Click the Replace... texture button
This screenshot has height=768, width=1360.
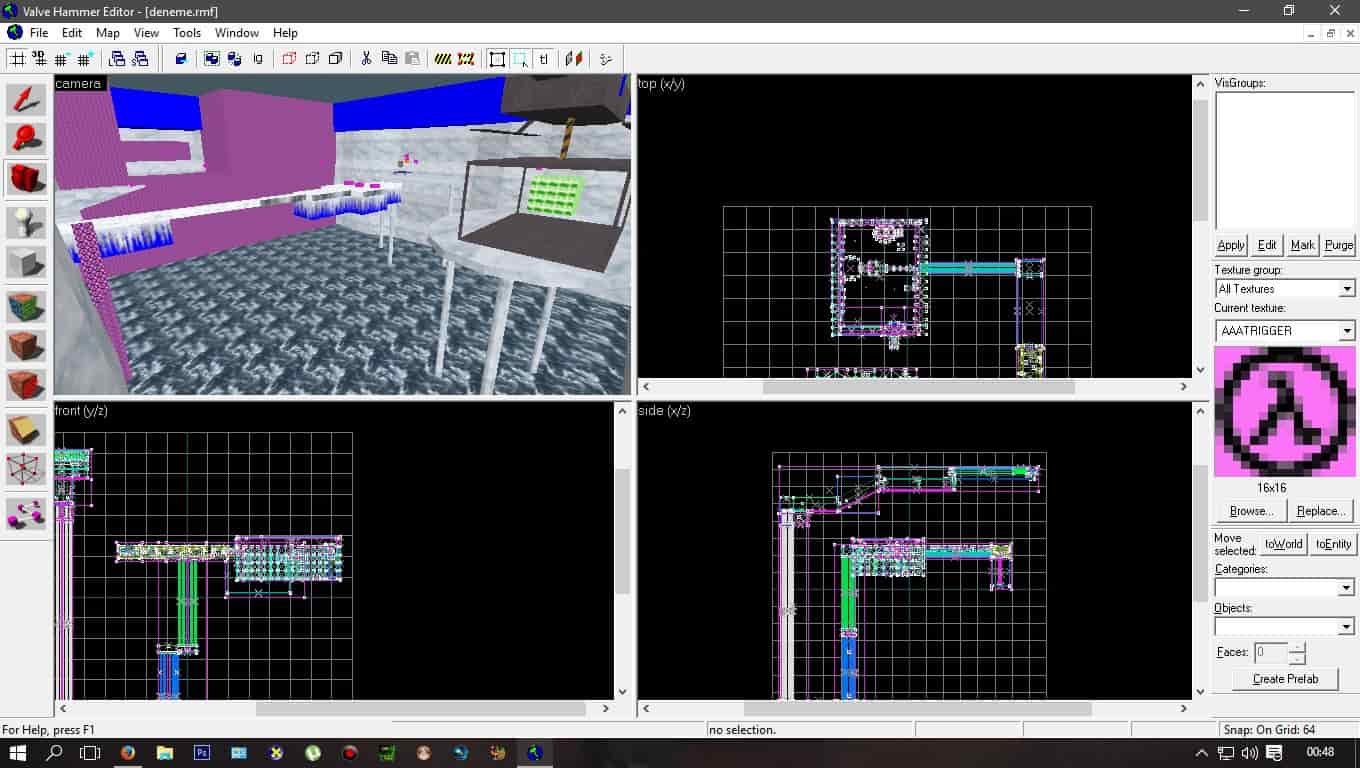click(x=1320, y=511)
